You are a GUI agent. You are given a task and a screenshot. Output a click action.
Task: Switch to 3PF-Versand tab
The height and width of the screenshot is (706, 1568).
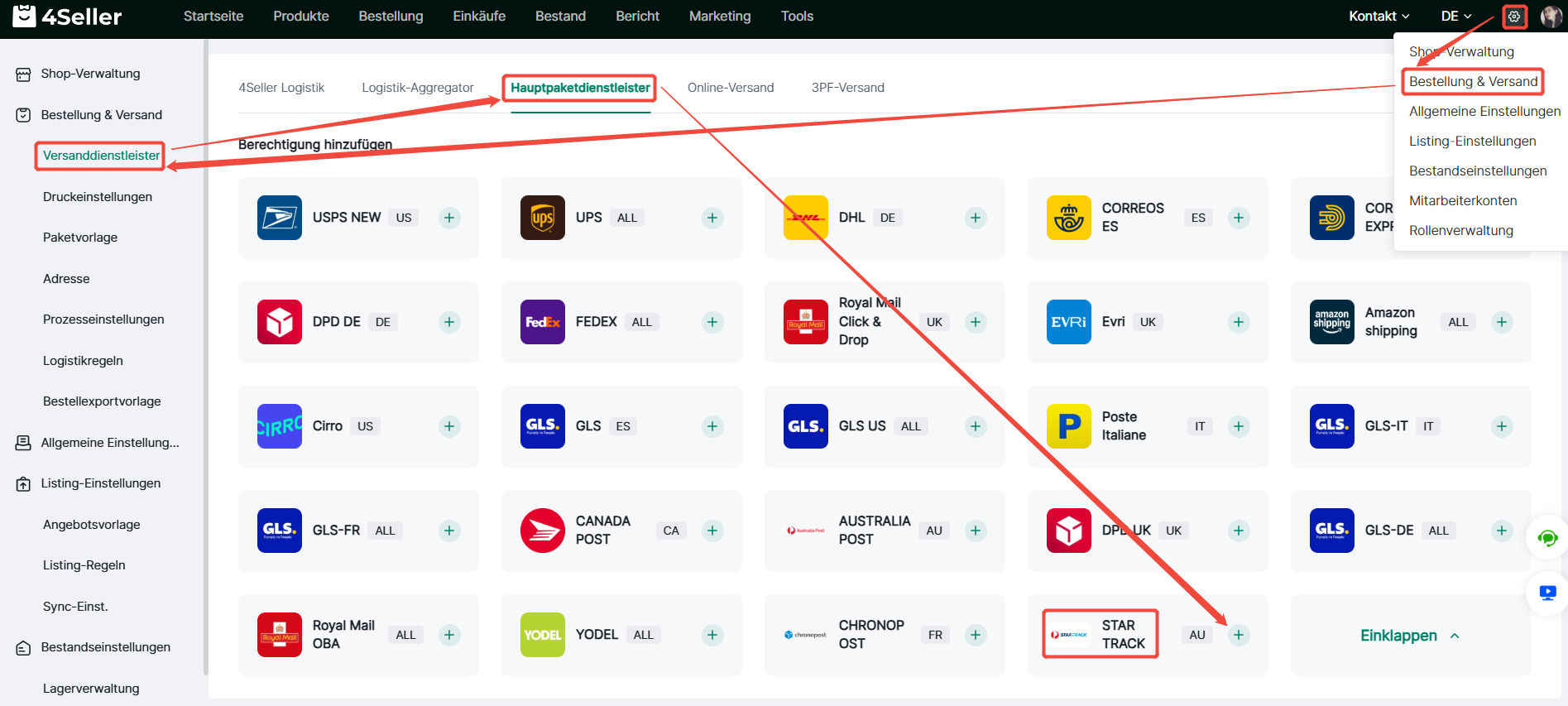click(848, 88)
